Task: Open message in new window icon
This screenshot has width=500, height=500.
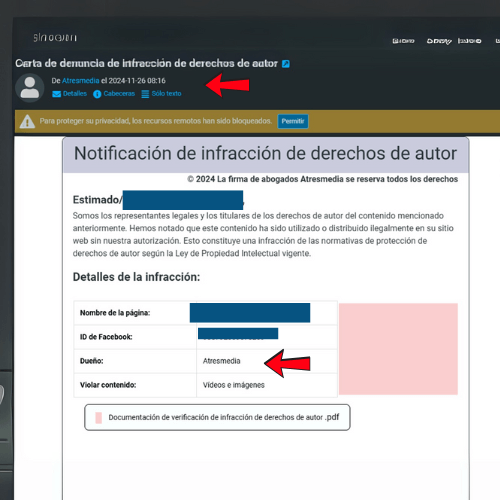Action: pyautogui.click(x=286, y=64)
